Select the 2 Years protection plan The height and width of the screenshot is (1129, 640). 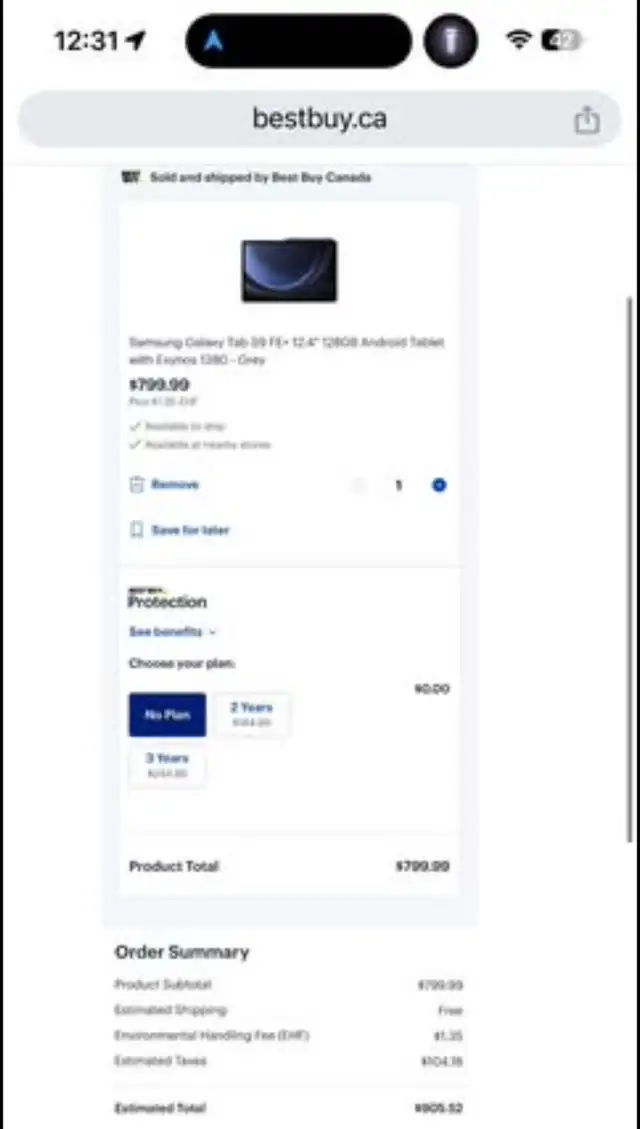pyautogui.click(x=251, y=714)
